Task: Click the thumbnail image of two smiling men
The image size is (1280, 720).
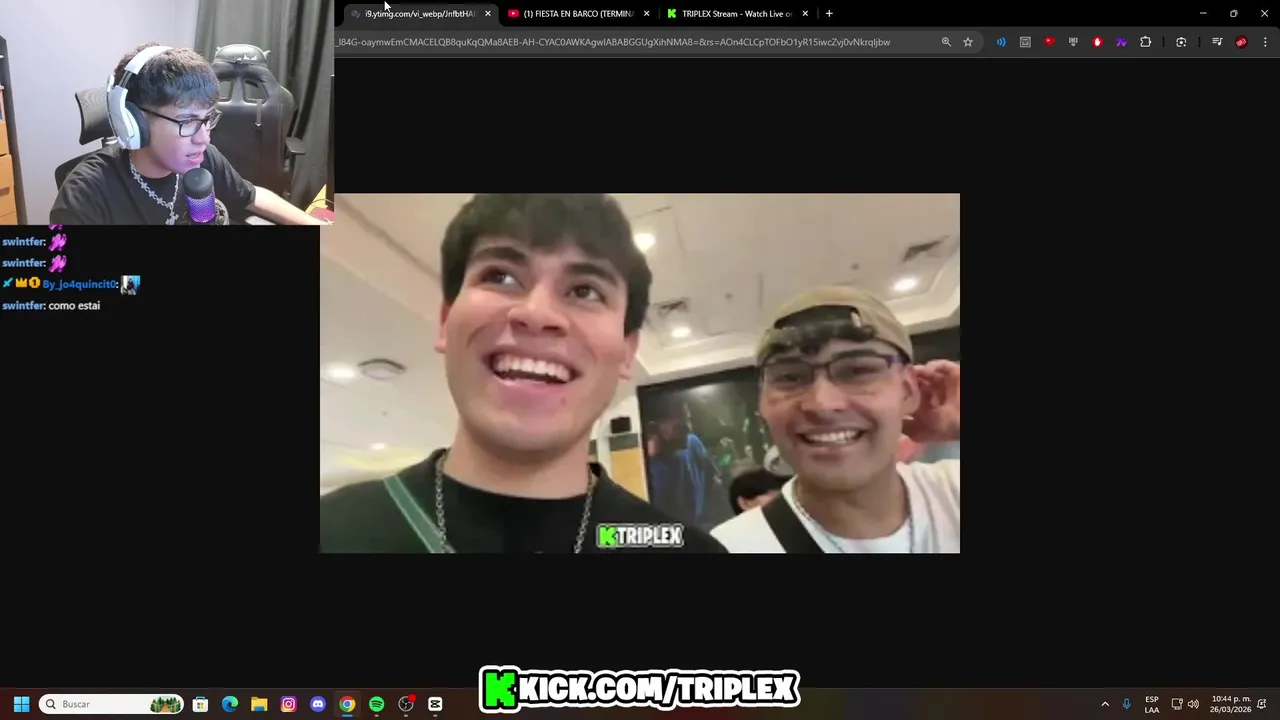Action: pyautogui.click(x=640, y=373)
